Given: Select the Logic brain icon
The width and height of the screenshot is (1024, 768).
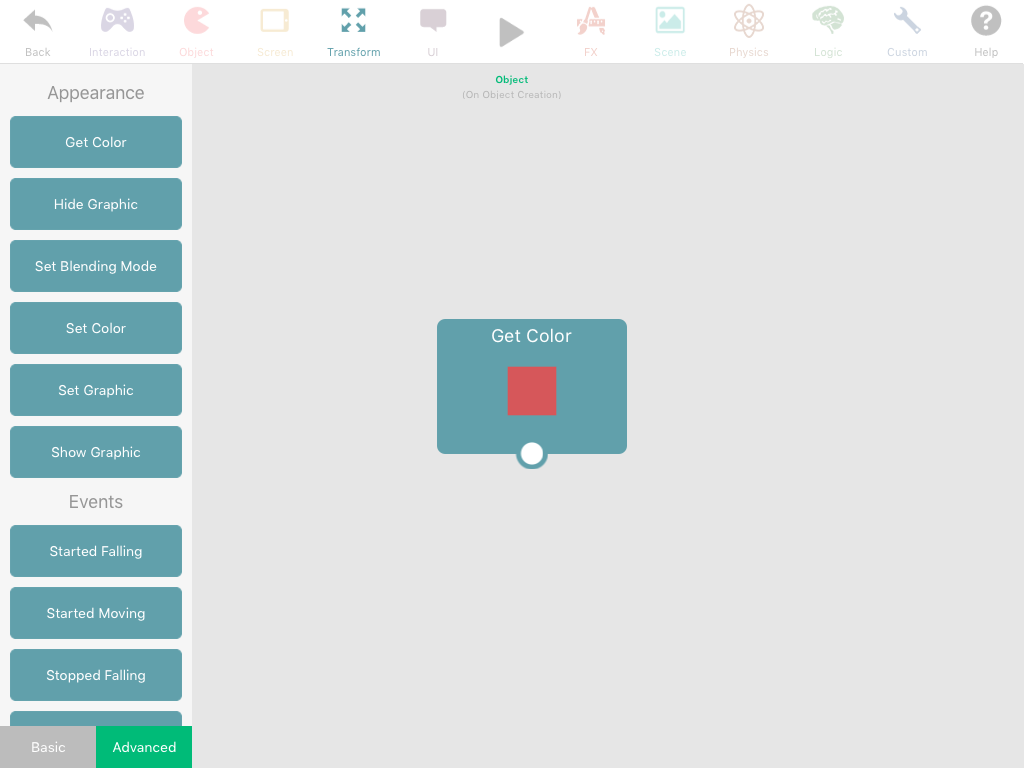Looking at the screenshot, I should [828, 22].
